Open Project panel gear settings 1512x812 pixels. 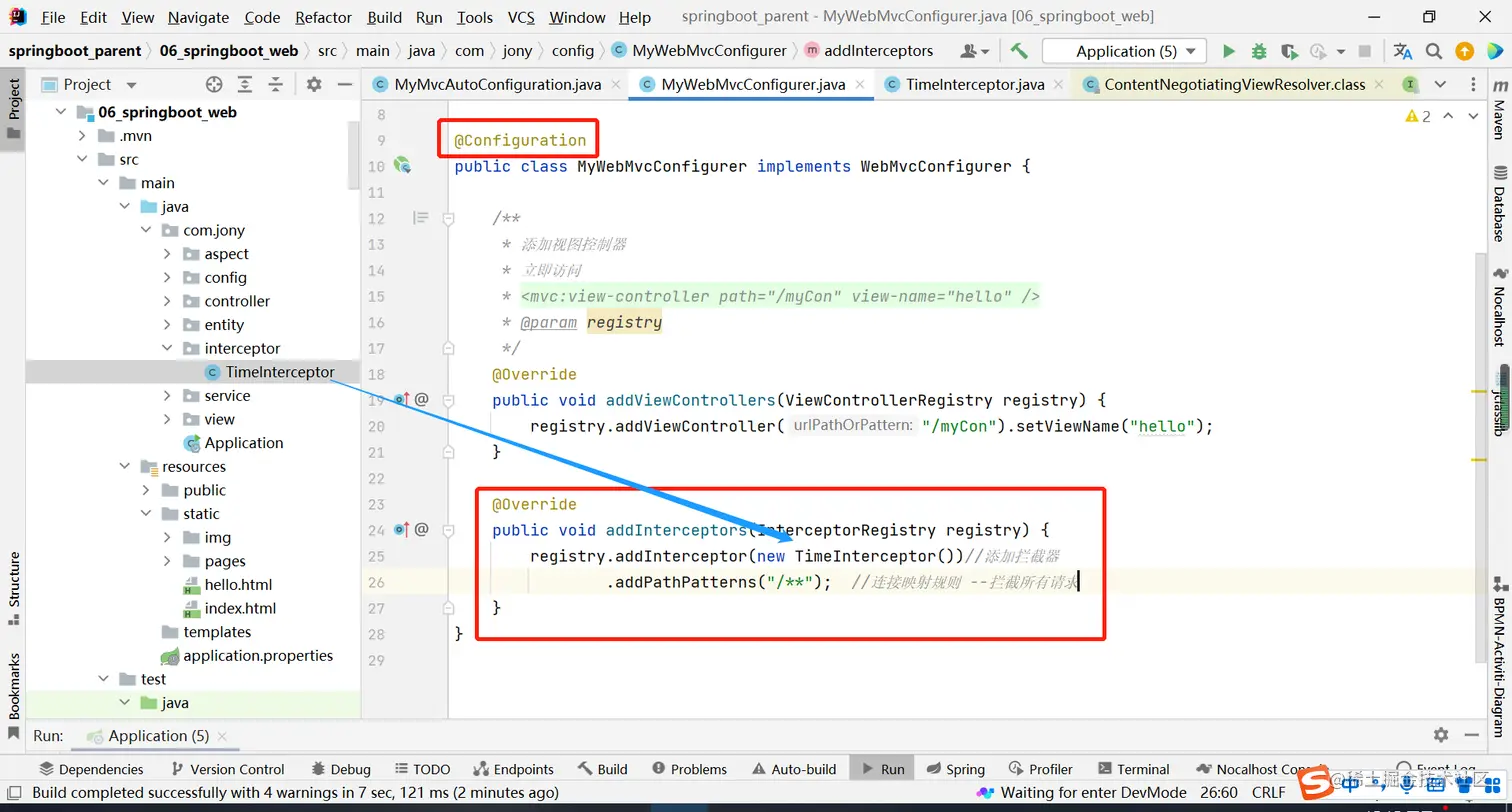pyautogui.click(x=314, y=85)
